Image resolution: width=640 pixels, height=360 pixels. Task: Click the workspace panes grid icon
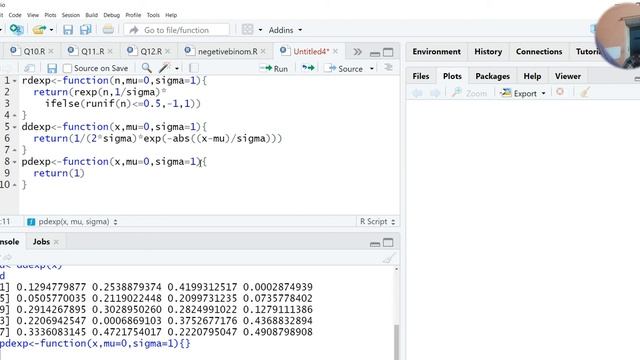(247, 29)
